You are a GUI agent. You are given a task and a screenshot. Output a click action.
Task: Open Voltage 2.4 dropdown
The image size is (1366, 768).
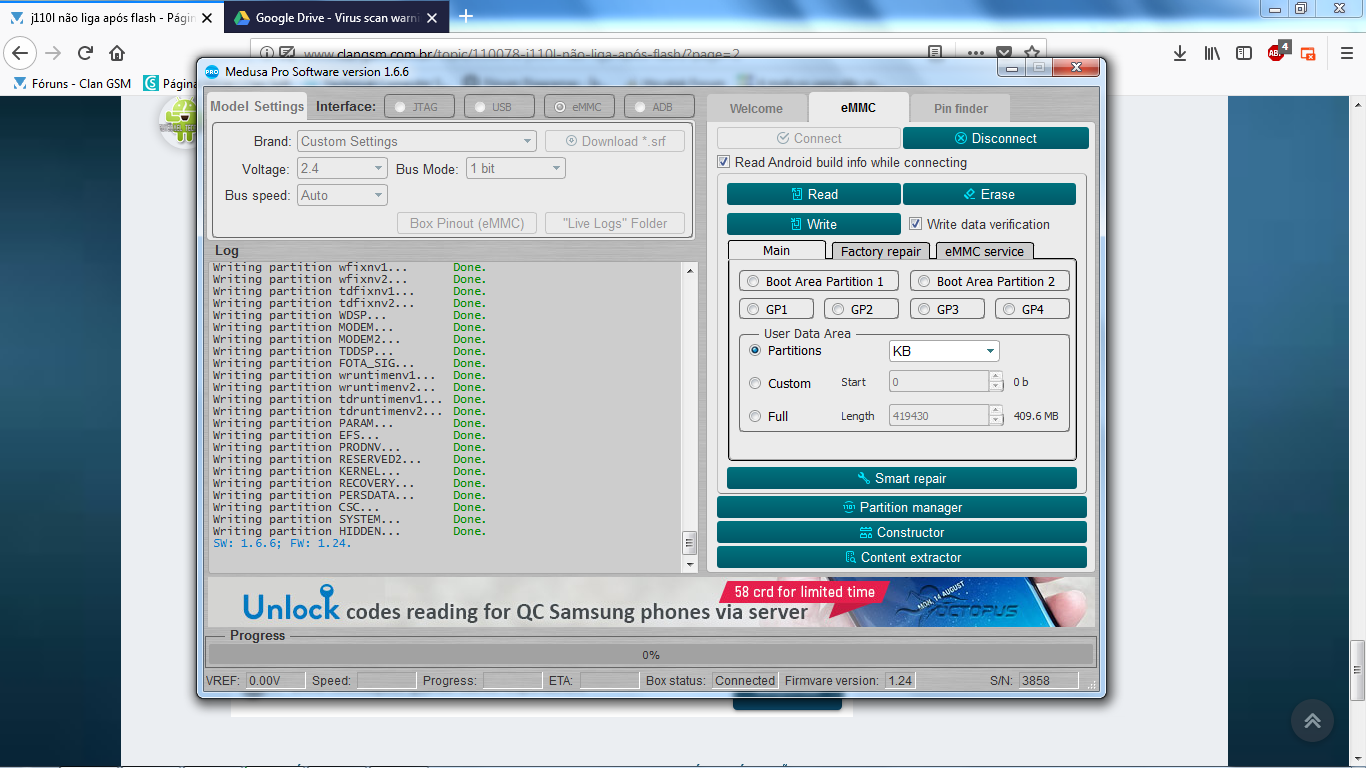click(x=342, y=169)
